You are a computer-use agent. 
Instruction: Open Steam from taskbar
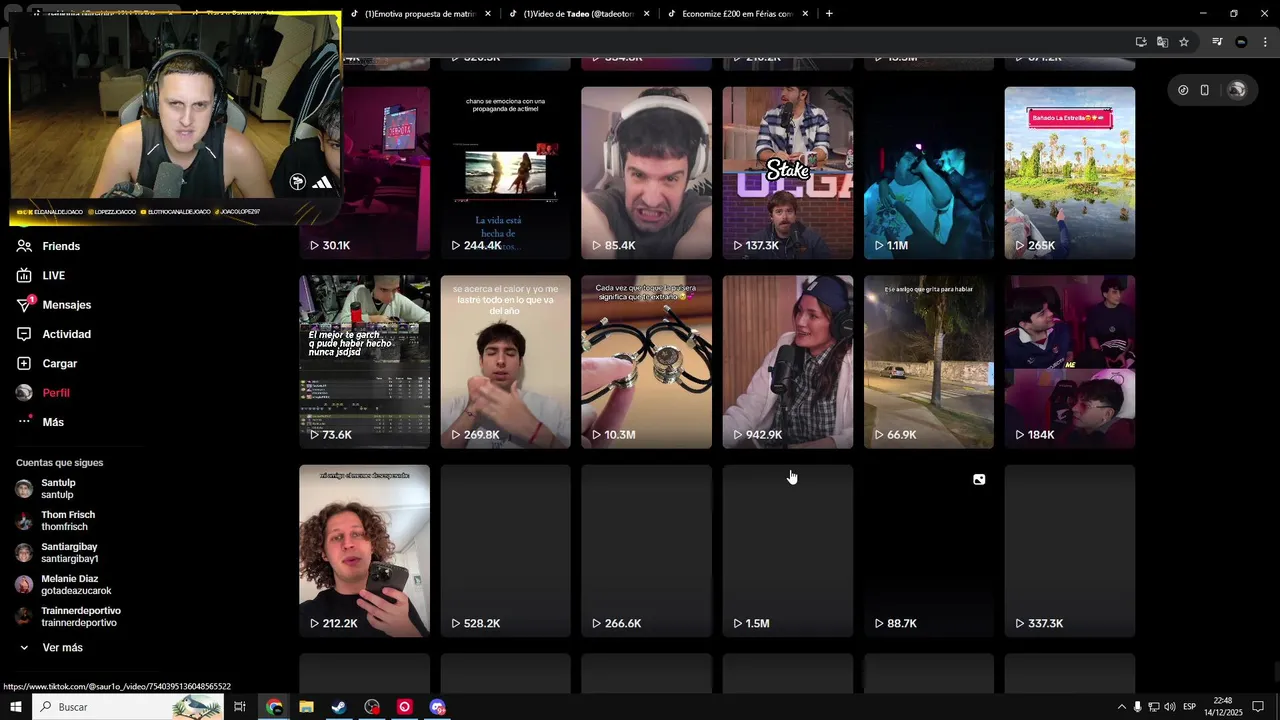tap(339, 707)
